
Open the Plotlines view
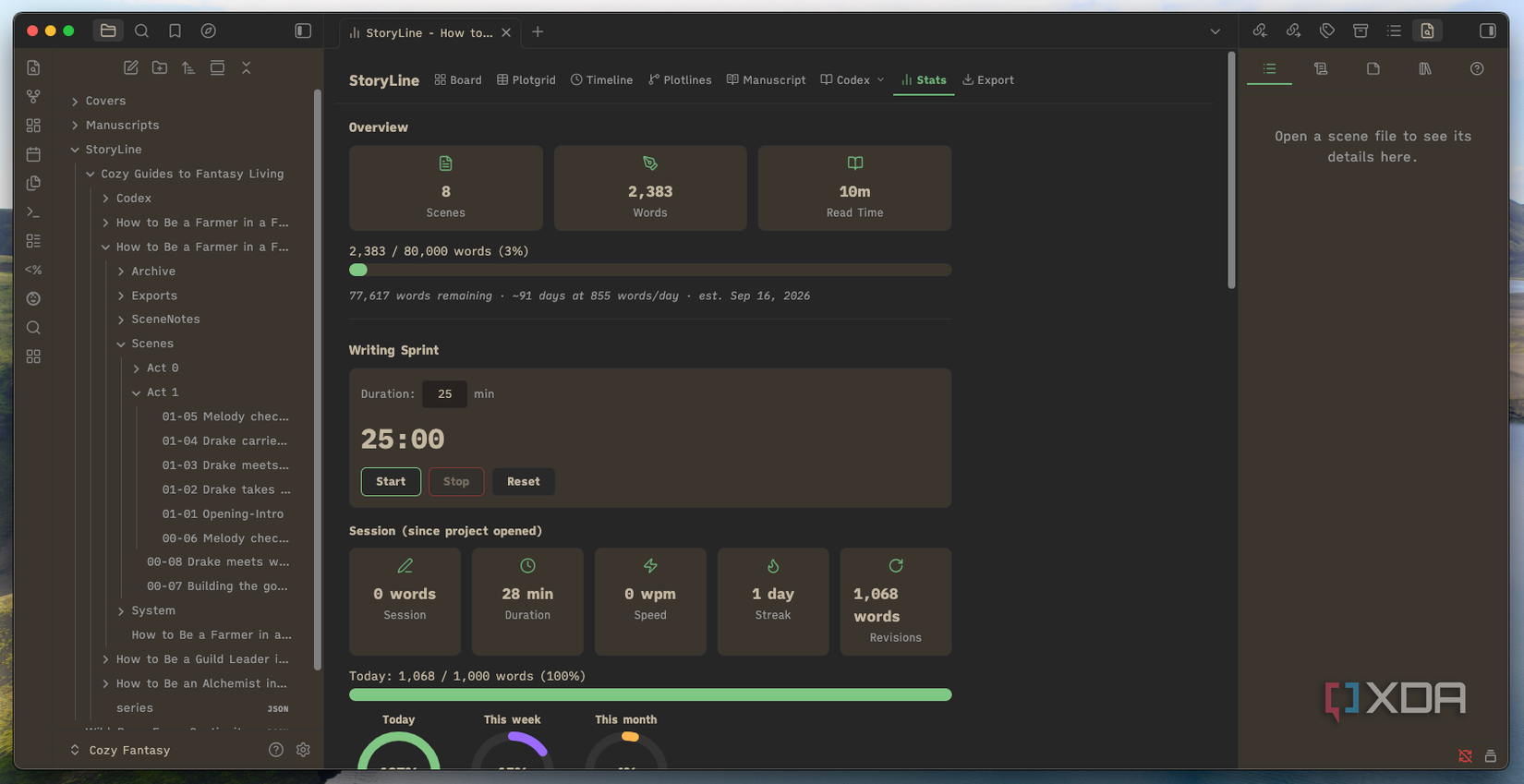coord(680,80)
